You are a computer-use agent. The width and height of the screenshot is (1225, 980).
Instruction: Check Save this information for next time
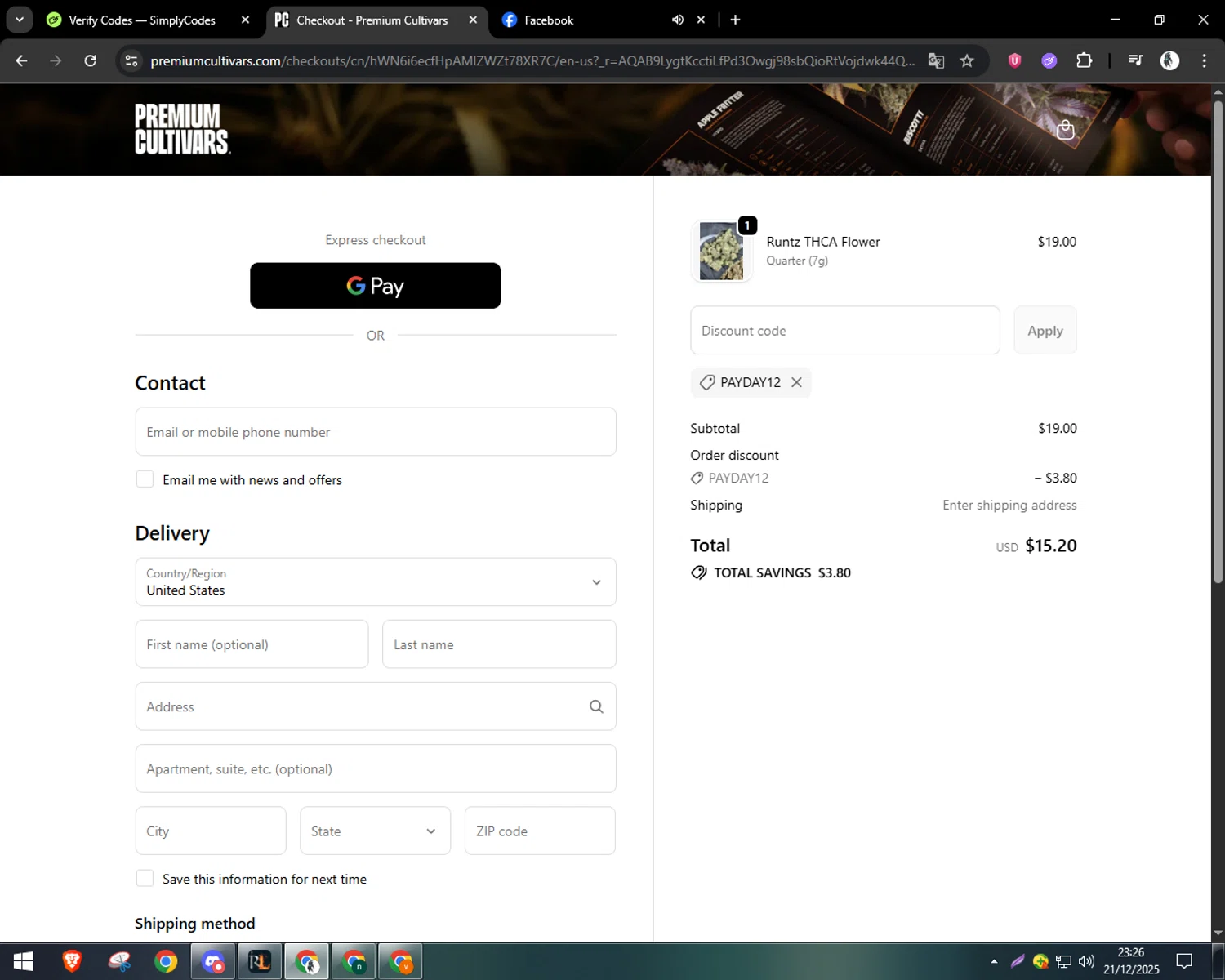(145, 879)
